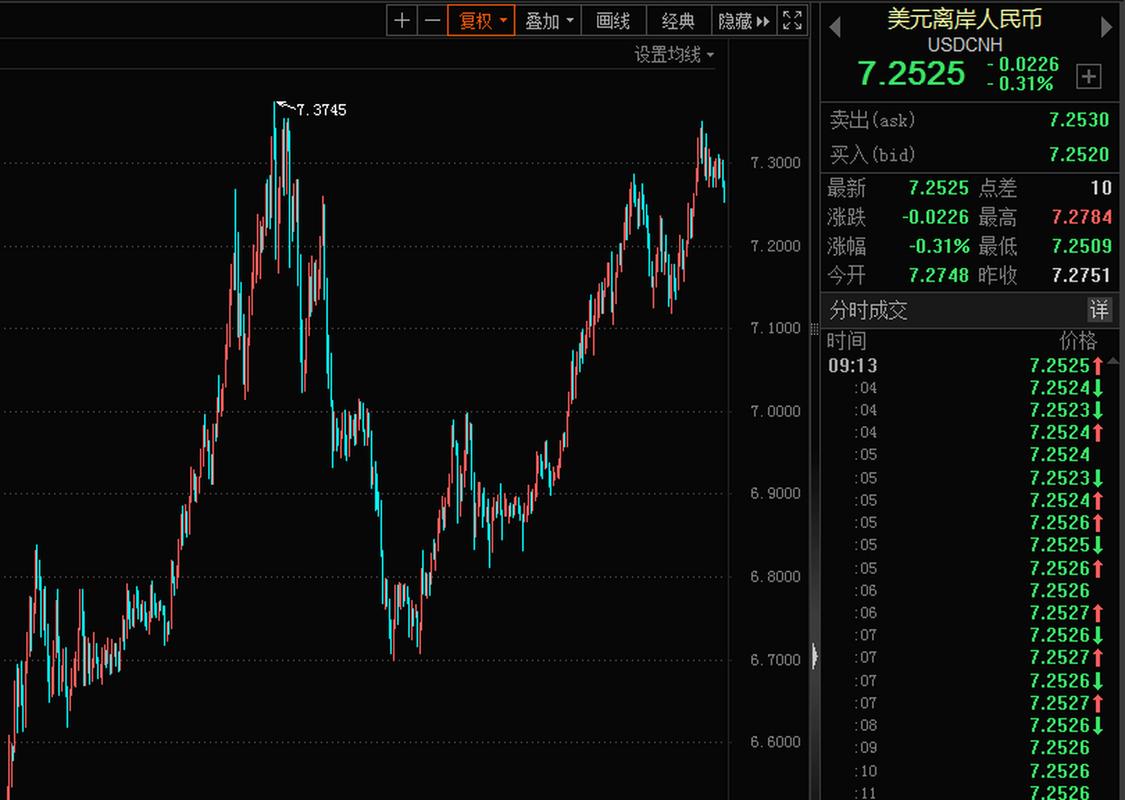
Task: Add USDCNH to watchlist with plus icon
Action: [1088, 76]
